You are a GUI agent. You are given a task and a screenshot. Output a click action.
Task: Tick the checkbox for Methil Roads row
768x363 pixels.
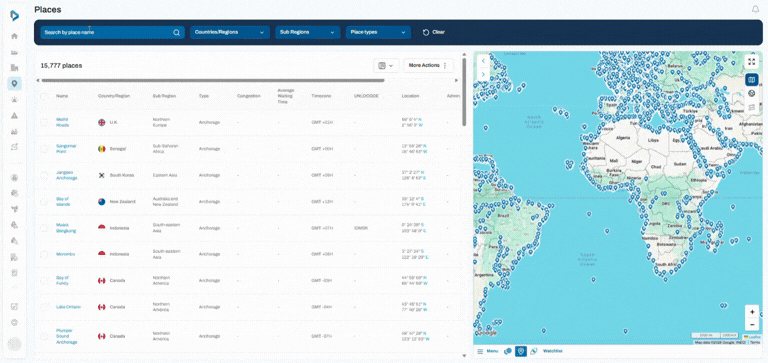click(44, 122)
